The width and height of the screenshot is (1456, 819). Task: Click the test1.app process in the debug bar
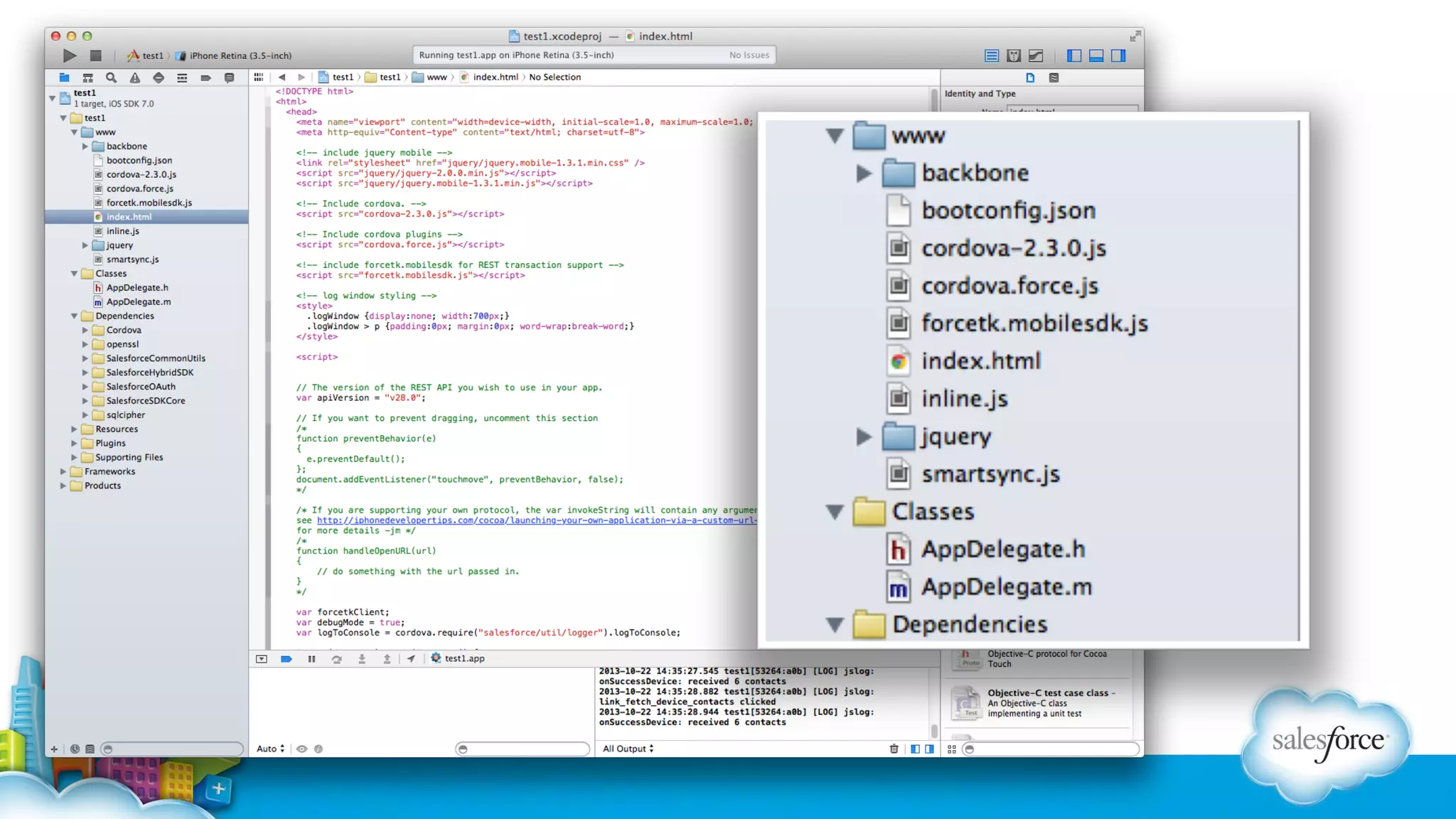click(458, 658)
